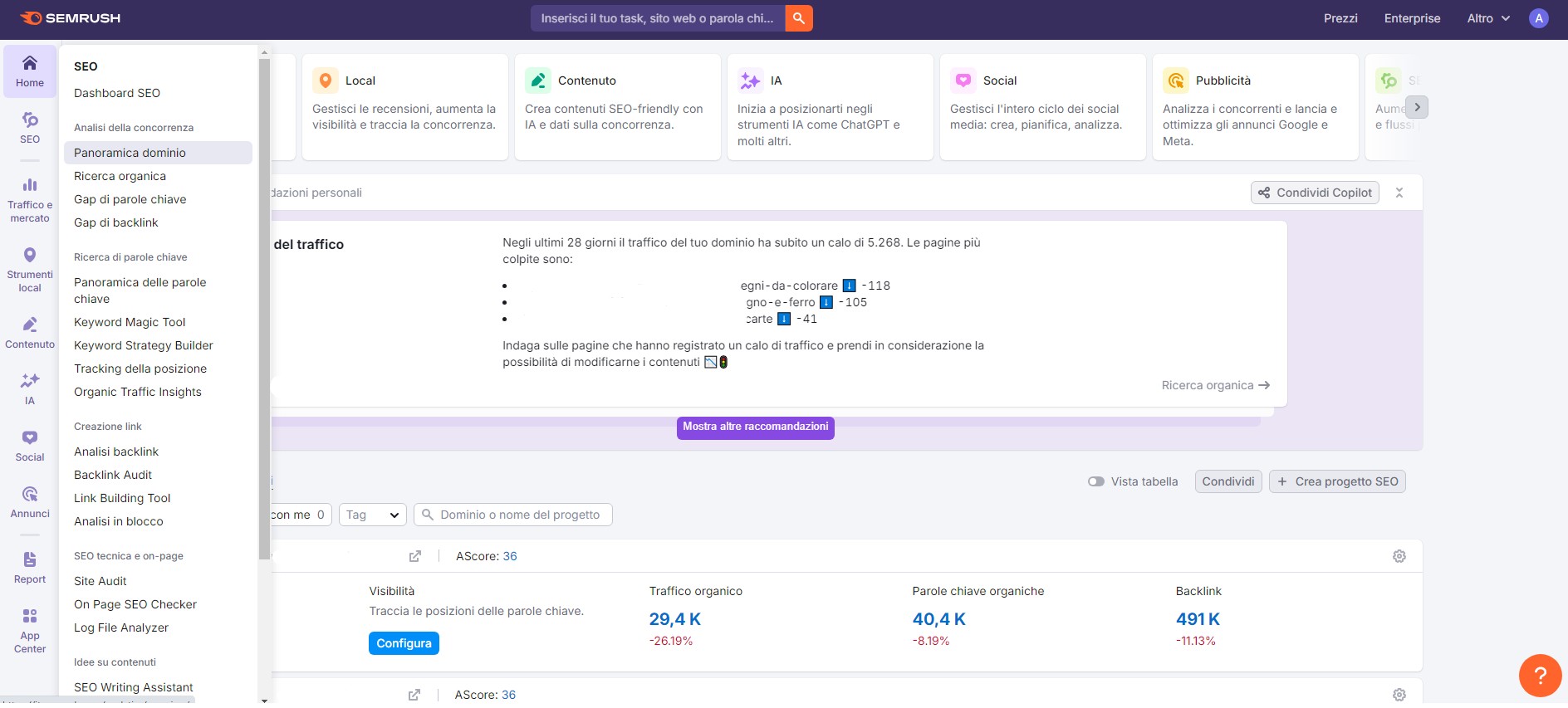Click the IA card sparkle icon
This screenshot has width=1568, height=708.
pos(751,81)
